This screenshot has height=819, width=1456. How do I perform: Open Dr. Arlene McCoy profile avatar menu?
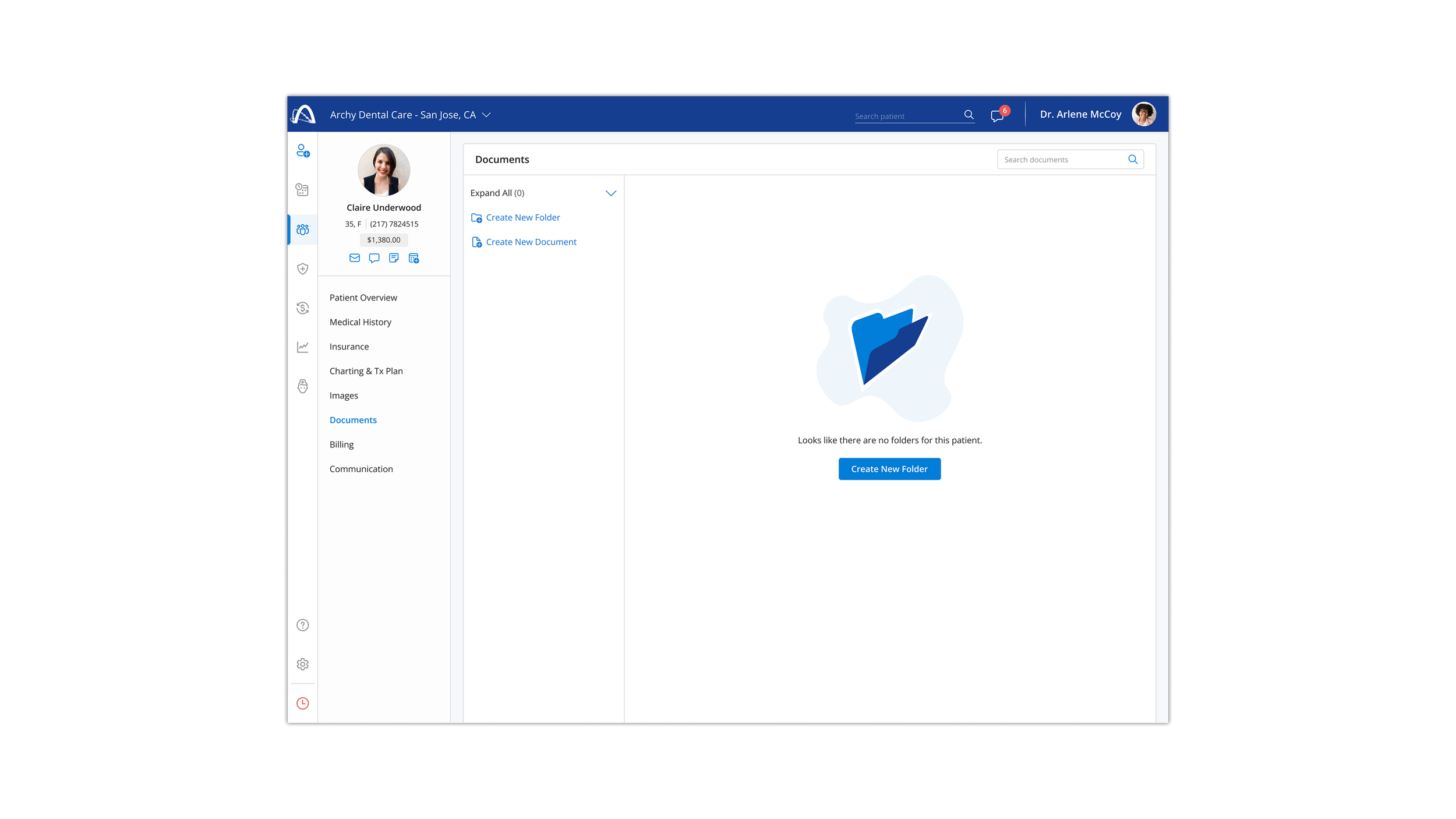[x=1143, y=114]
